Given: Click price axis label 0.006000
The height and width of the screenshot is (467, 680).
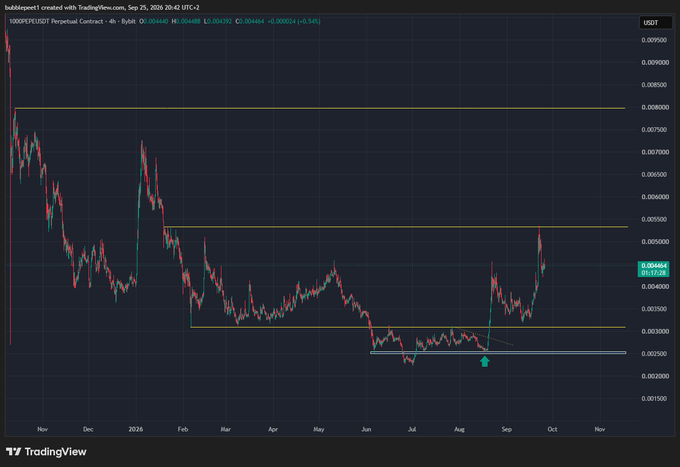Looking at the screenshot, I should 654,197.
